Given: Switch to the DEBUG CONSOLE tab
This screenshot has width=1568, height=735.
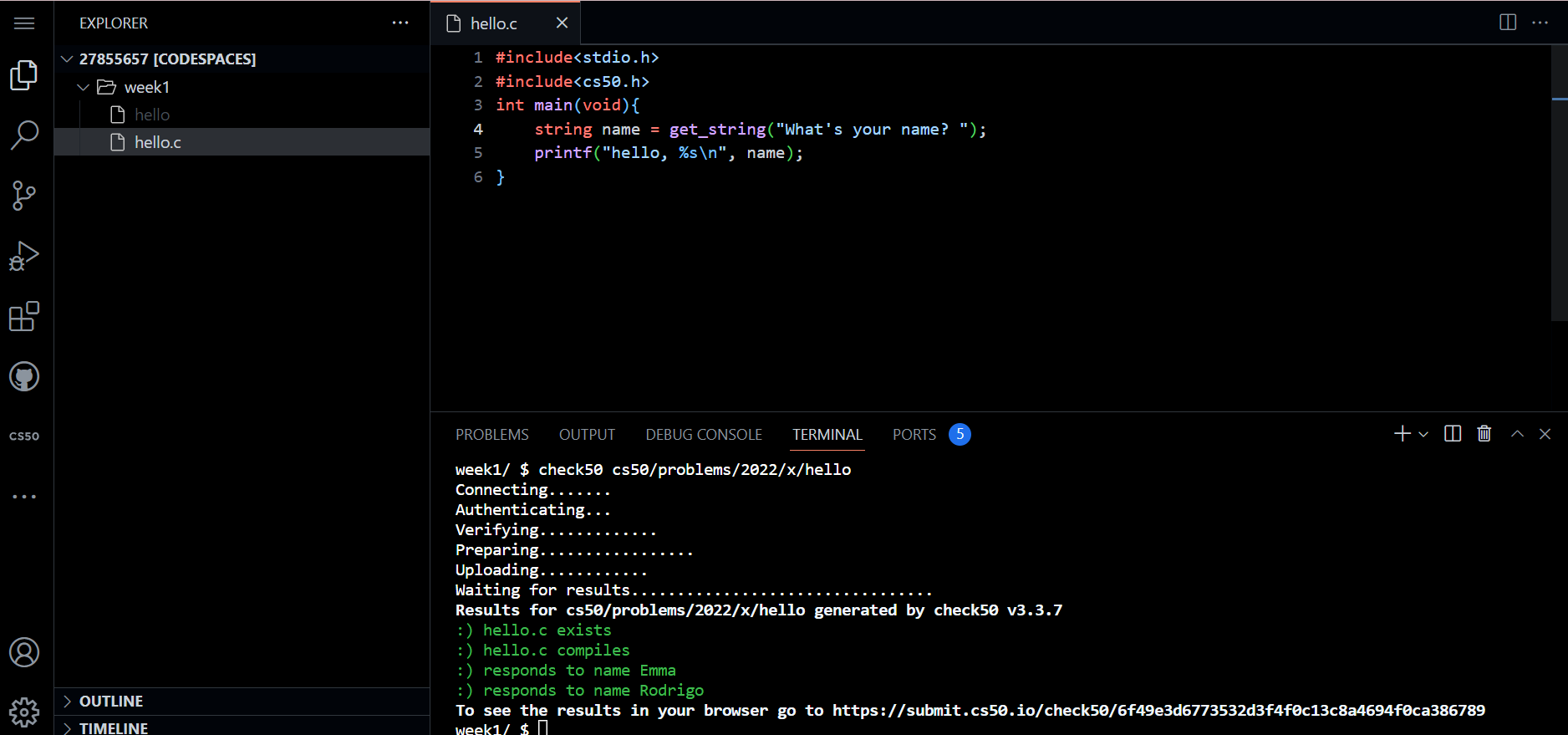Looking at the screenshot, I should (703, 435).
